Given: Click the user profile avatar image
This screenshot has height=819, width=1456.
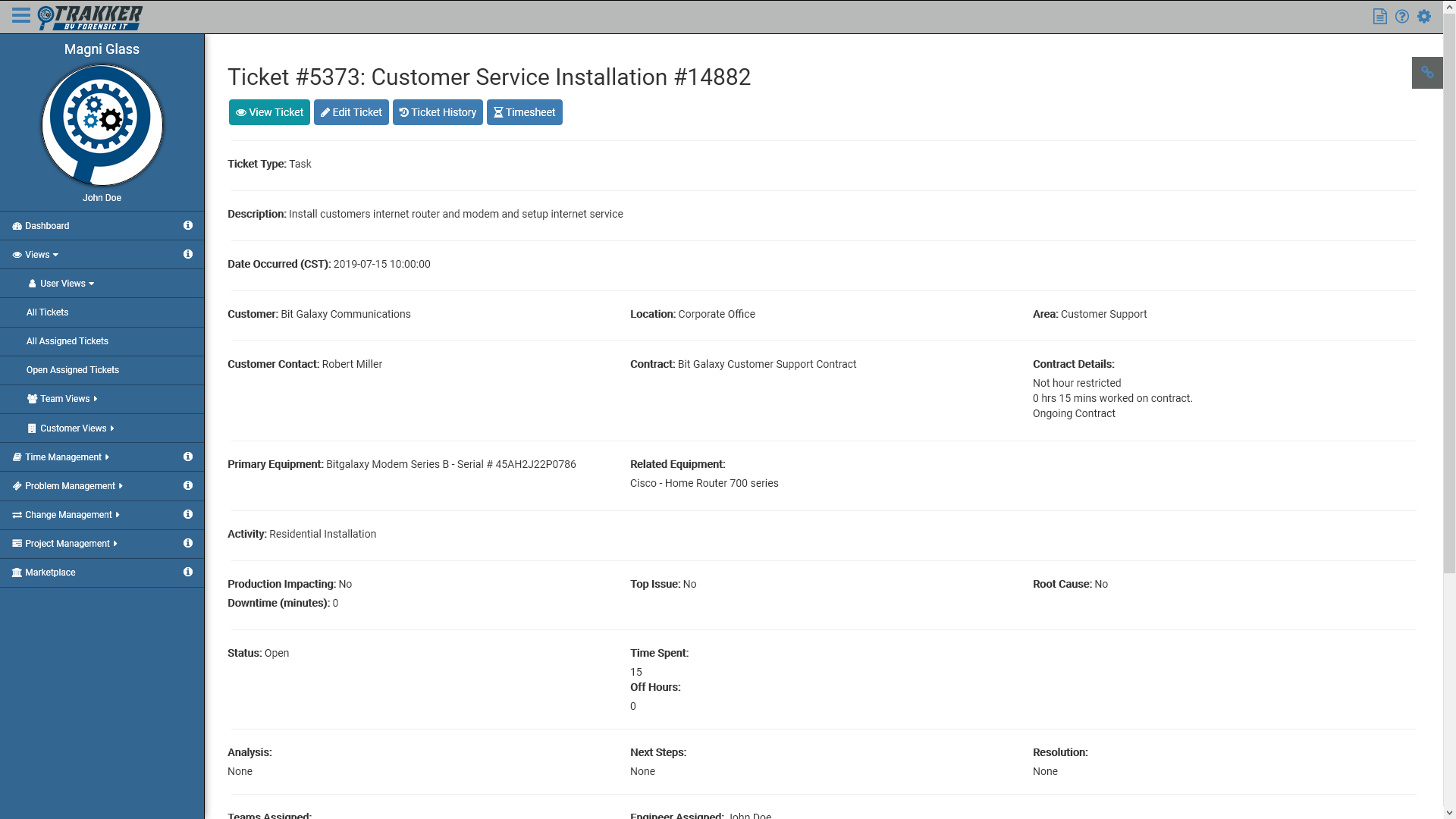Looking at the screenshot, I should click(x=102, y=125).
